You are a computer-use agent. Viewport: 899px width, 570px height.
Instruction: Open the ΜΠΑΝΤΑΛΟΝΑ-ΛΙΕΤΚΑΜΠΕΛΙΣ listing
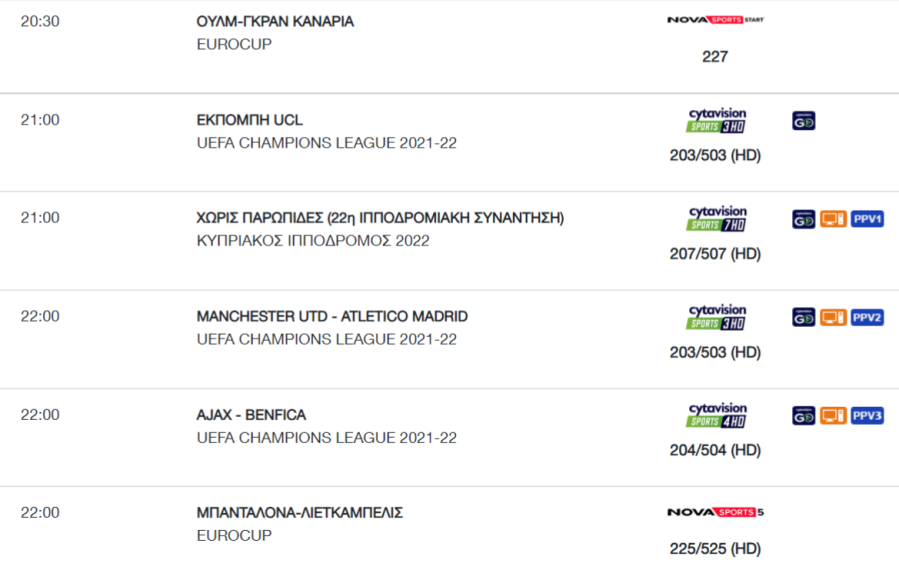point(300,513)
